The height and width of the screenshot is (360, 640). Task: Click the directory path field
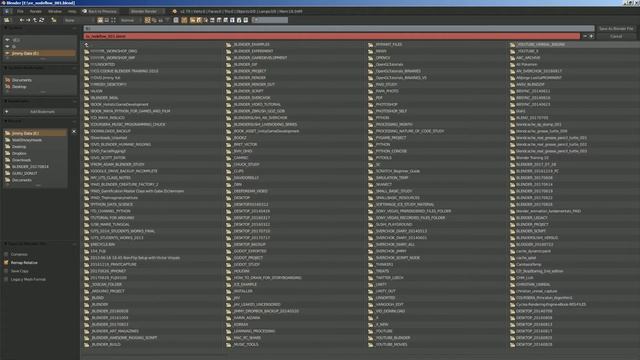pos(339,29)
